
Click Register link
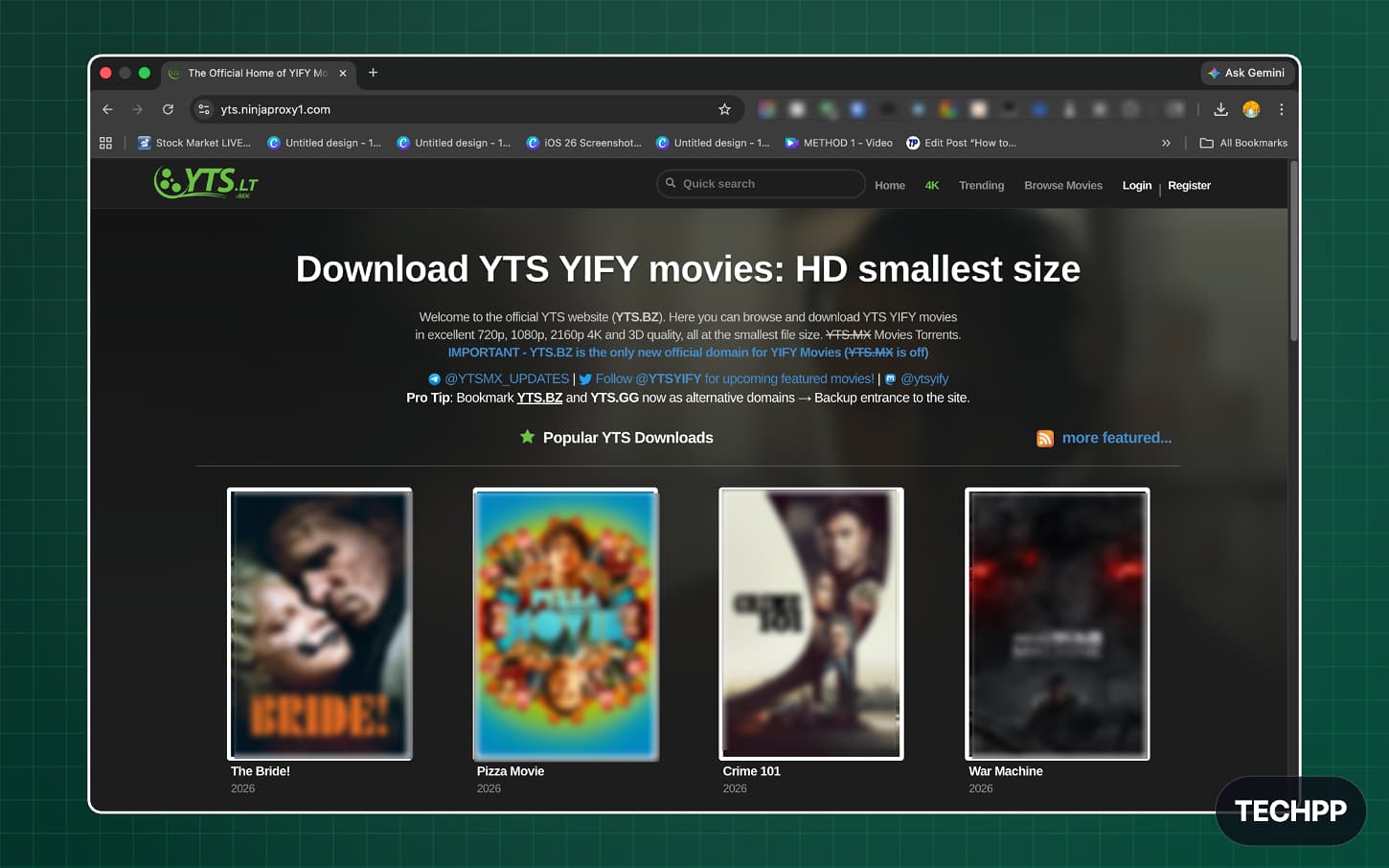1189,186
